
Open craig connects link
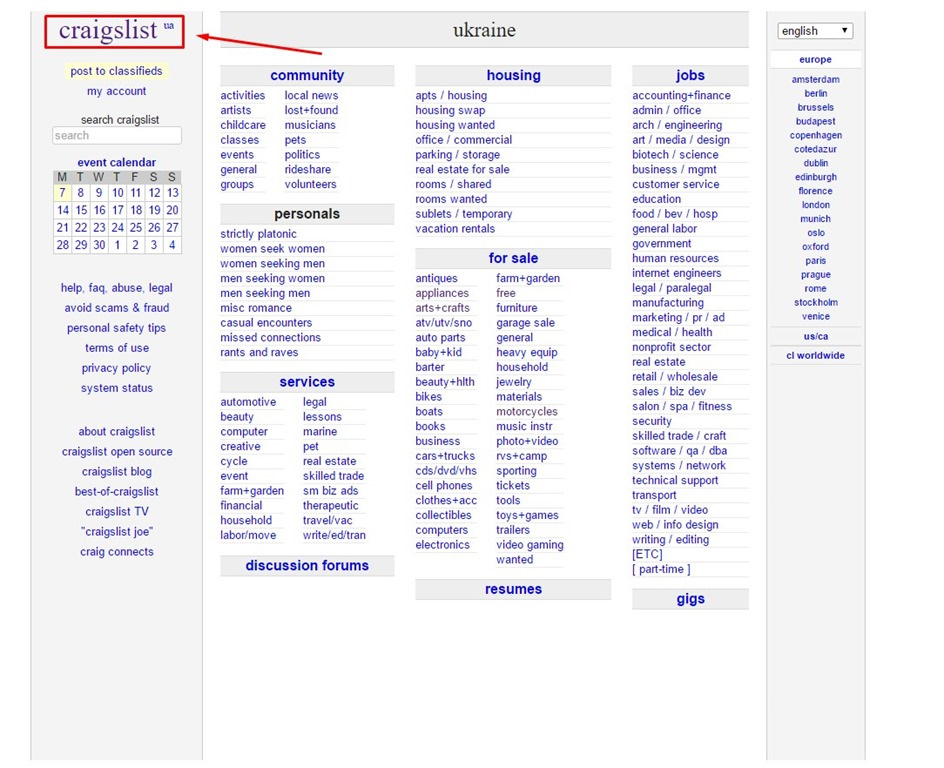(117, 552)
